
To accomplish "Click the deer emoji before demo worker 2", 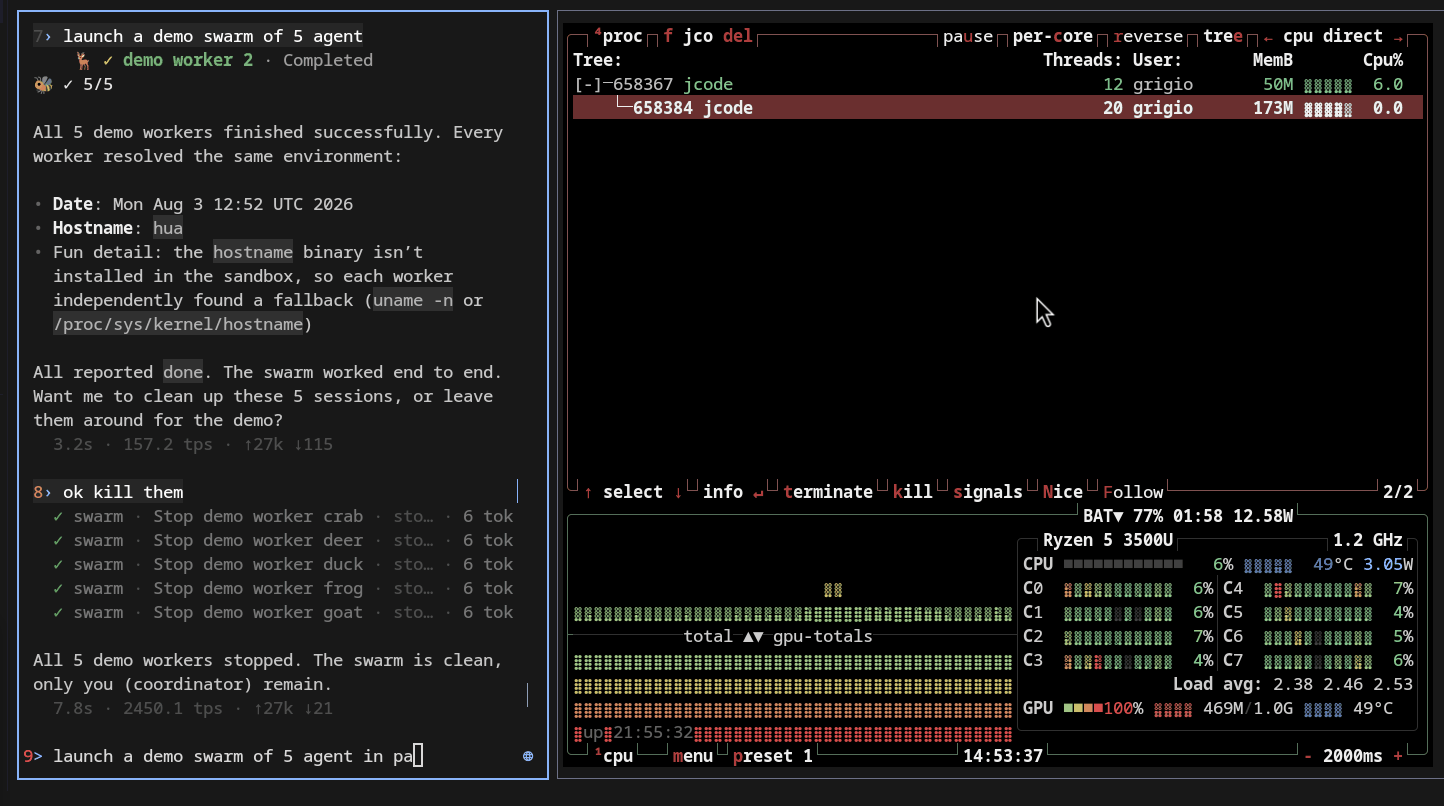I will [x=83, y=60].
